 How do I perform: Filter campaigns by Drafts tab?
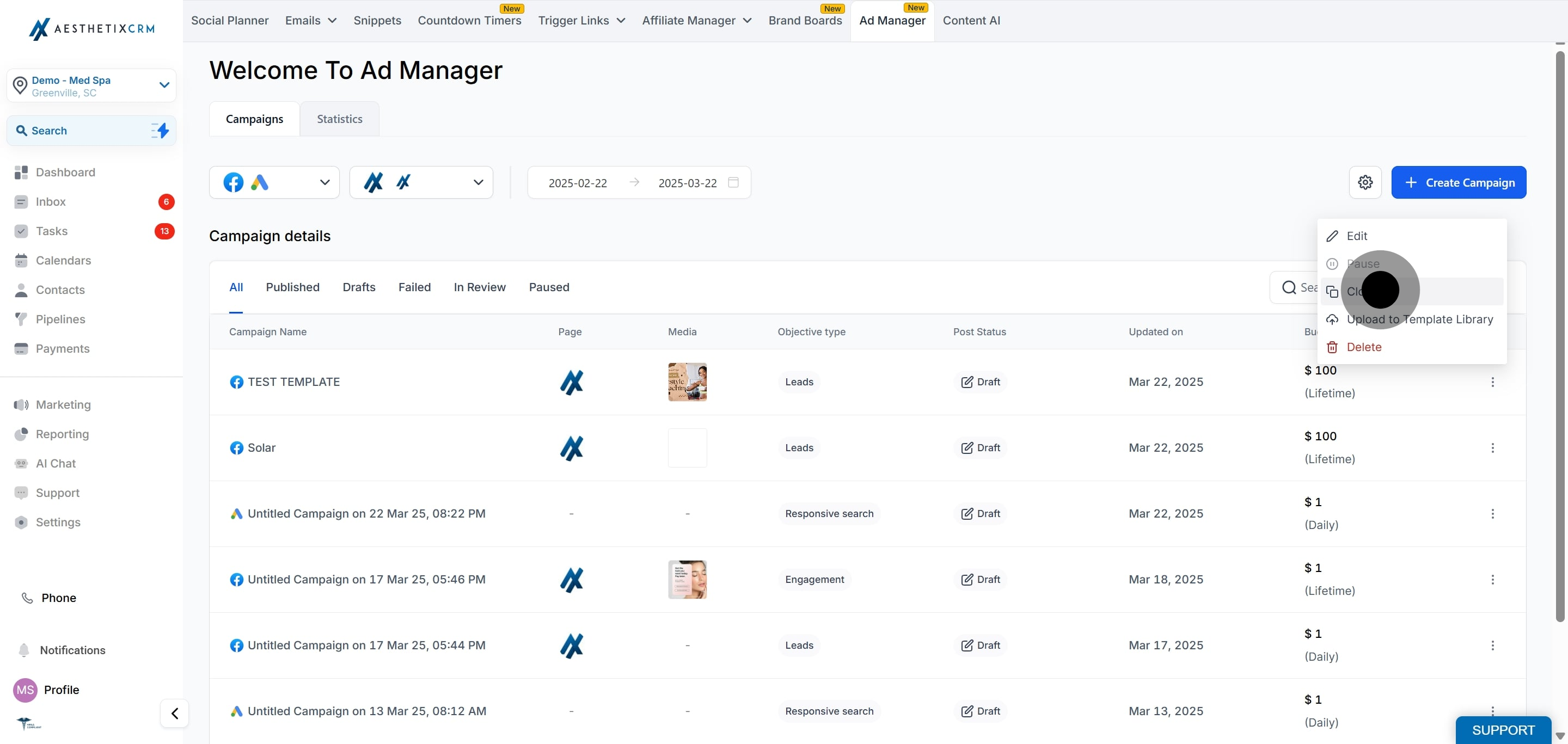pyautogui.click(x=359, y=287)
